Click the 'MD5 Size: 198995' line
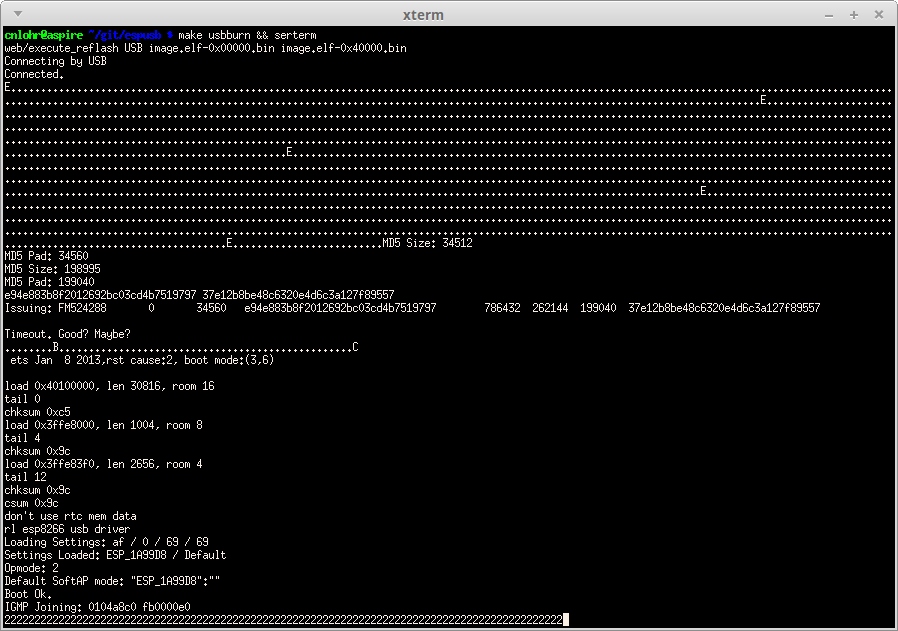 (53, 269)
